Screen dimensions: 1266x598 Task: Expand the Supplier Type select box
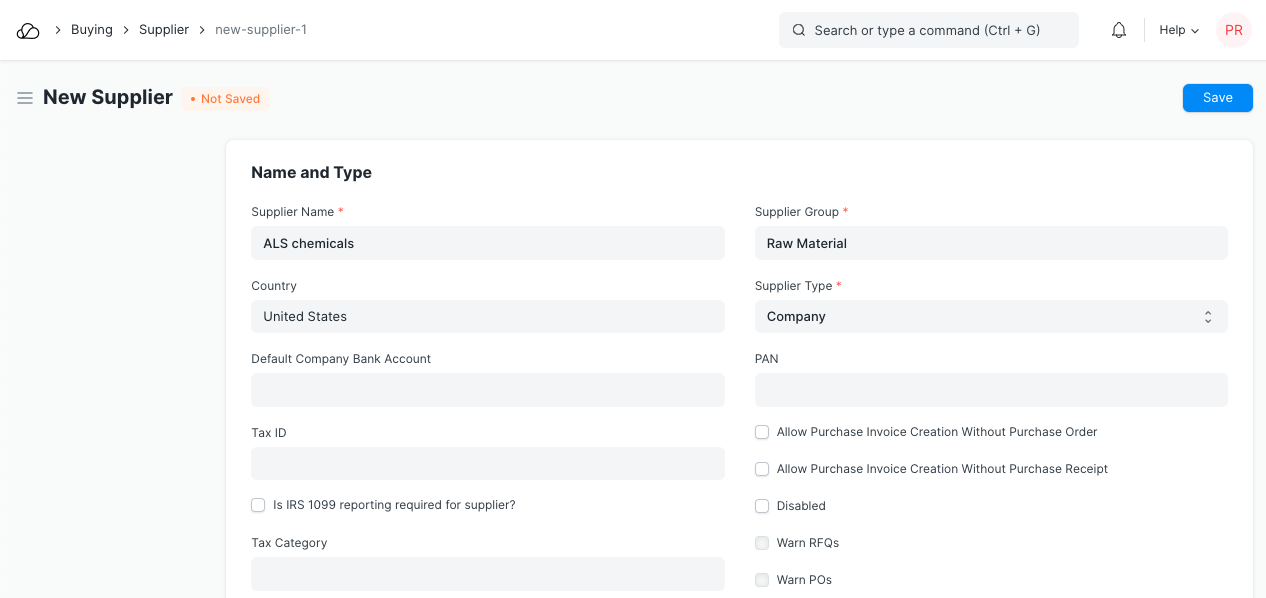(x=990, y=316)
